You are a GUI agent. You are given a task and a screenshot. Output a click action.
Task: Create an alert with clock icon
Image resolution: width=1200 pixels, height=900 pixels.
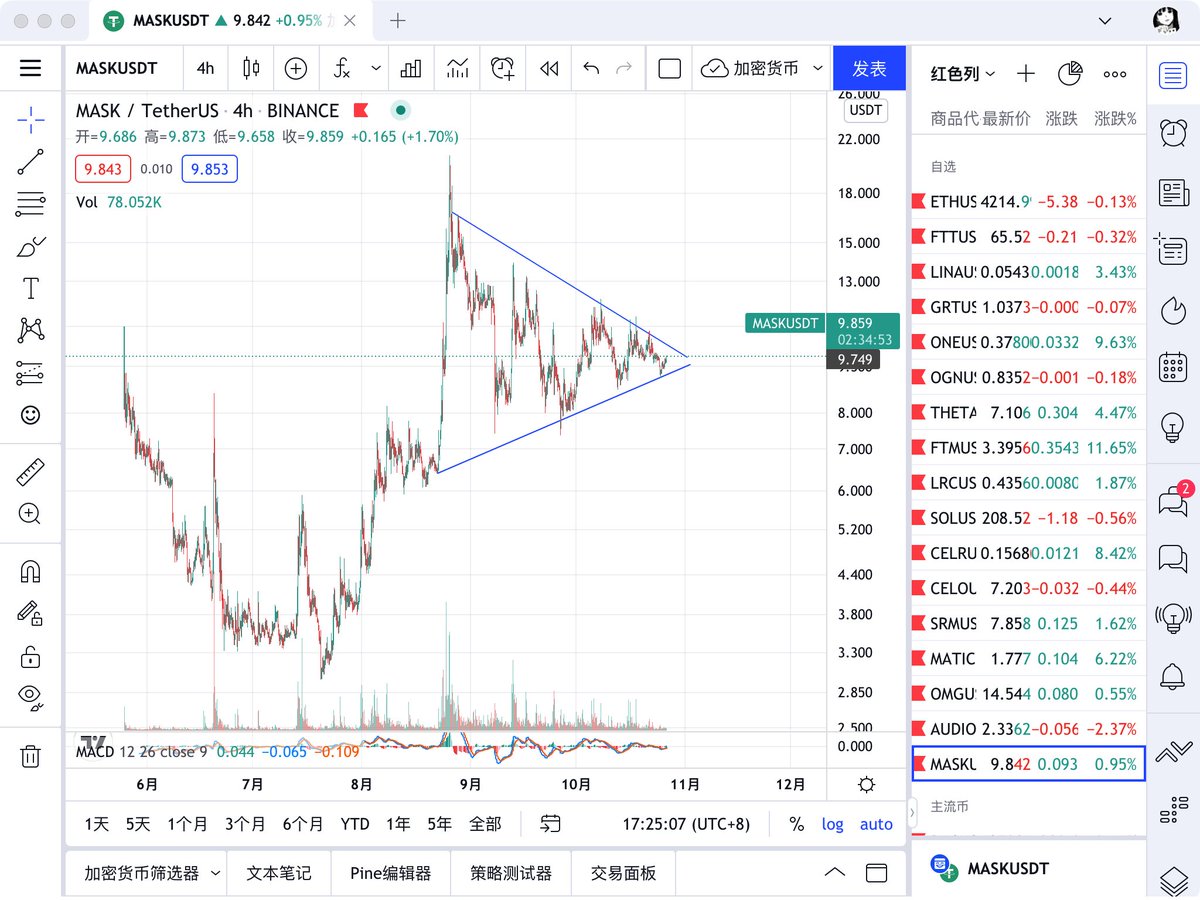(x=503, y=68)
